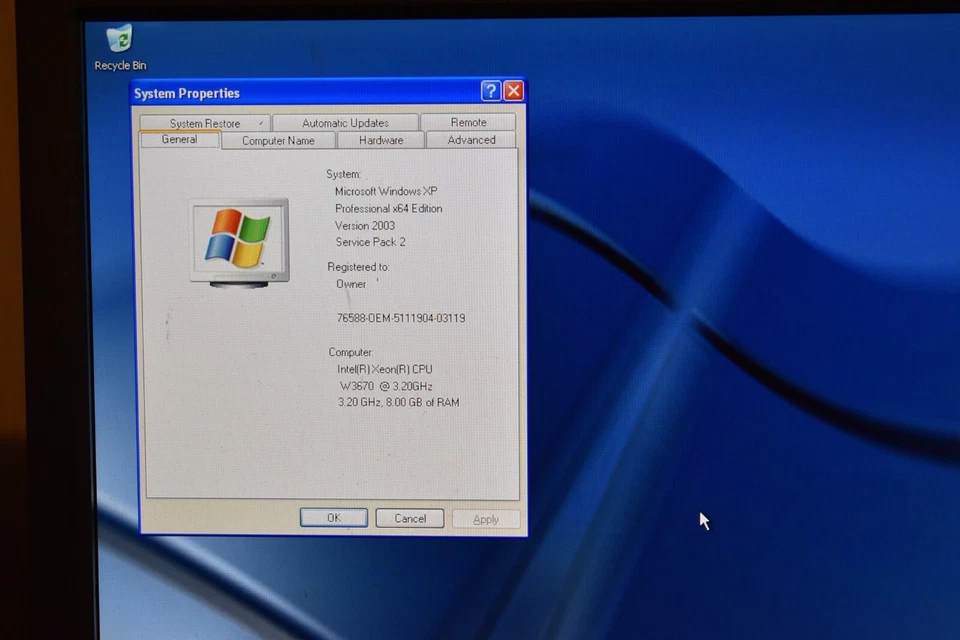
Task: Click the grayed-out Apply button
Action: (486, 518)
